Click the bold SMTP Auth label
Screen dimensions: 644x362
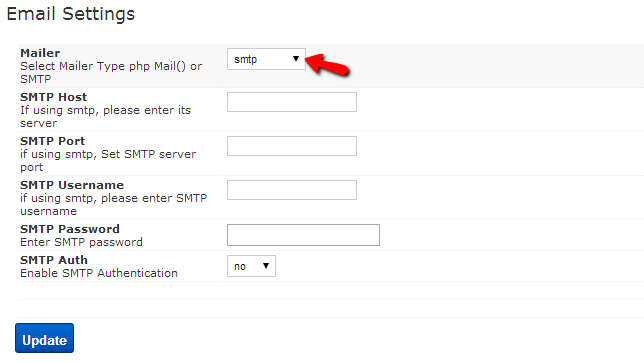(x=54, y=260)
